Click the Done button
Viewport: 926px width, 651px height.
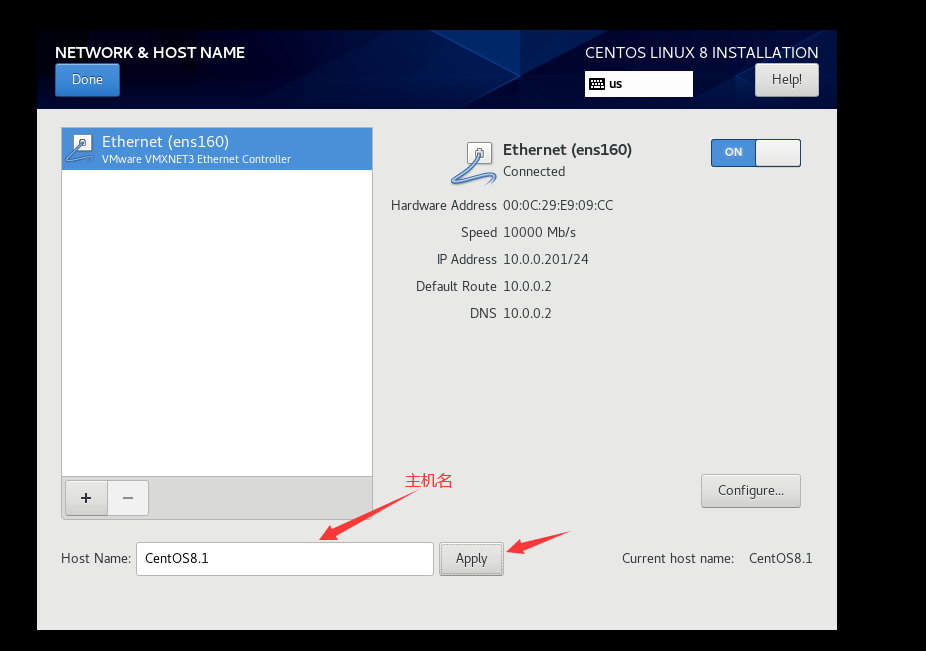point(87,80)
